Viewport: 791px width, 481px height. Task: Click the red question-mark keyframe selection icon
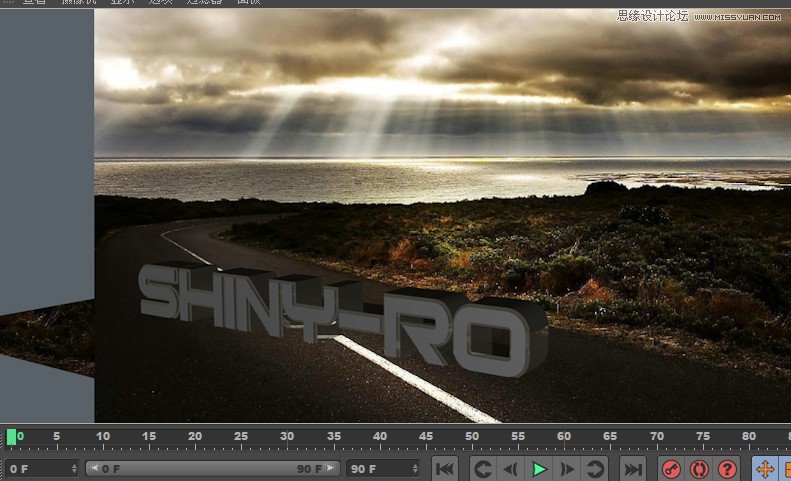coord(727,469)
